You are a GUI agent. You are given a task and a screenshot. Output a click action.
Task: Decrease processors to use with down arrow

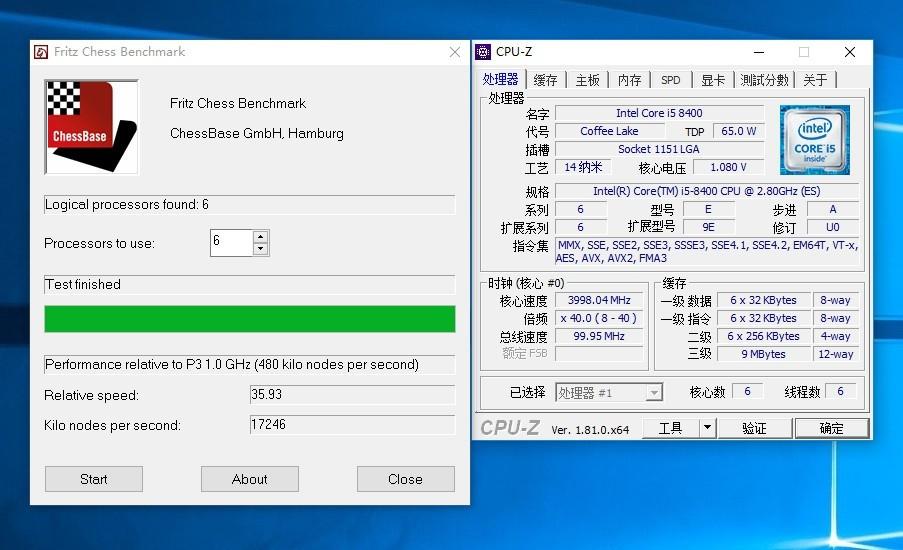click(261, 249)
